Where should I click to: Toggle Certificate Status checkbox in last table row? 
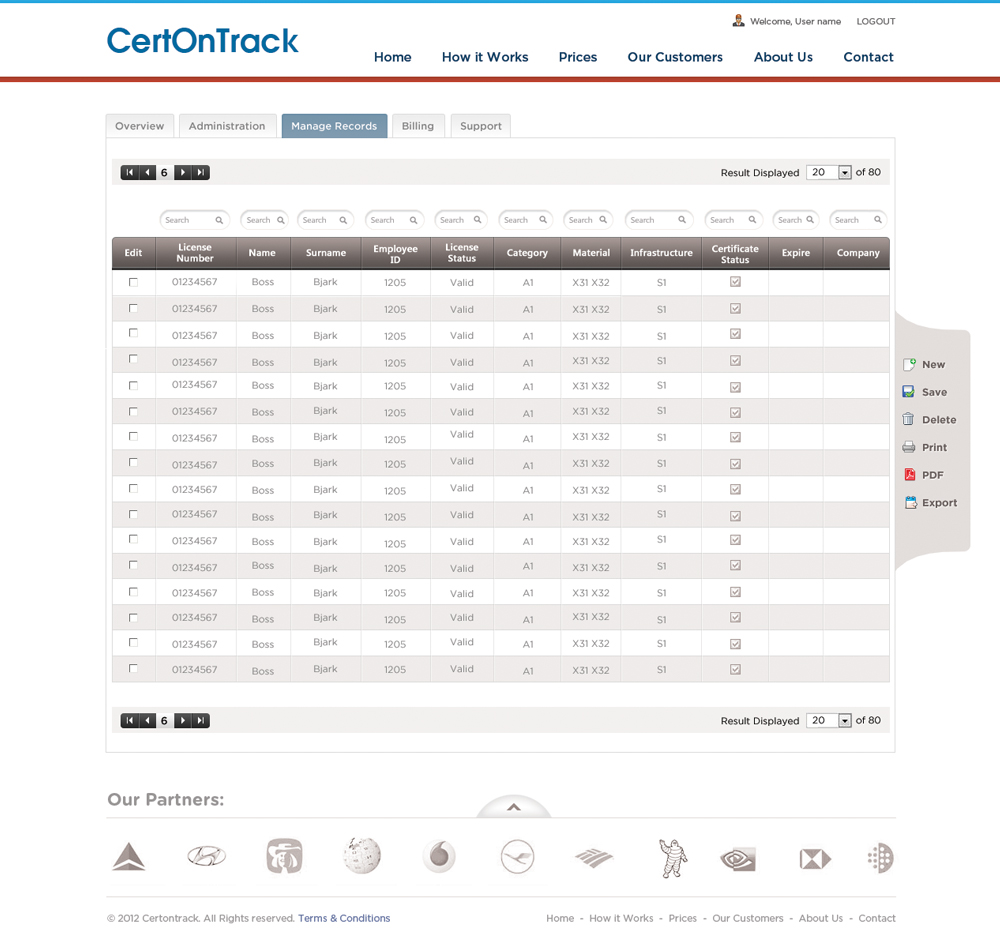735,669
